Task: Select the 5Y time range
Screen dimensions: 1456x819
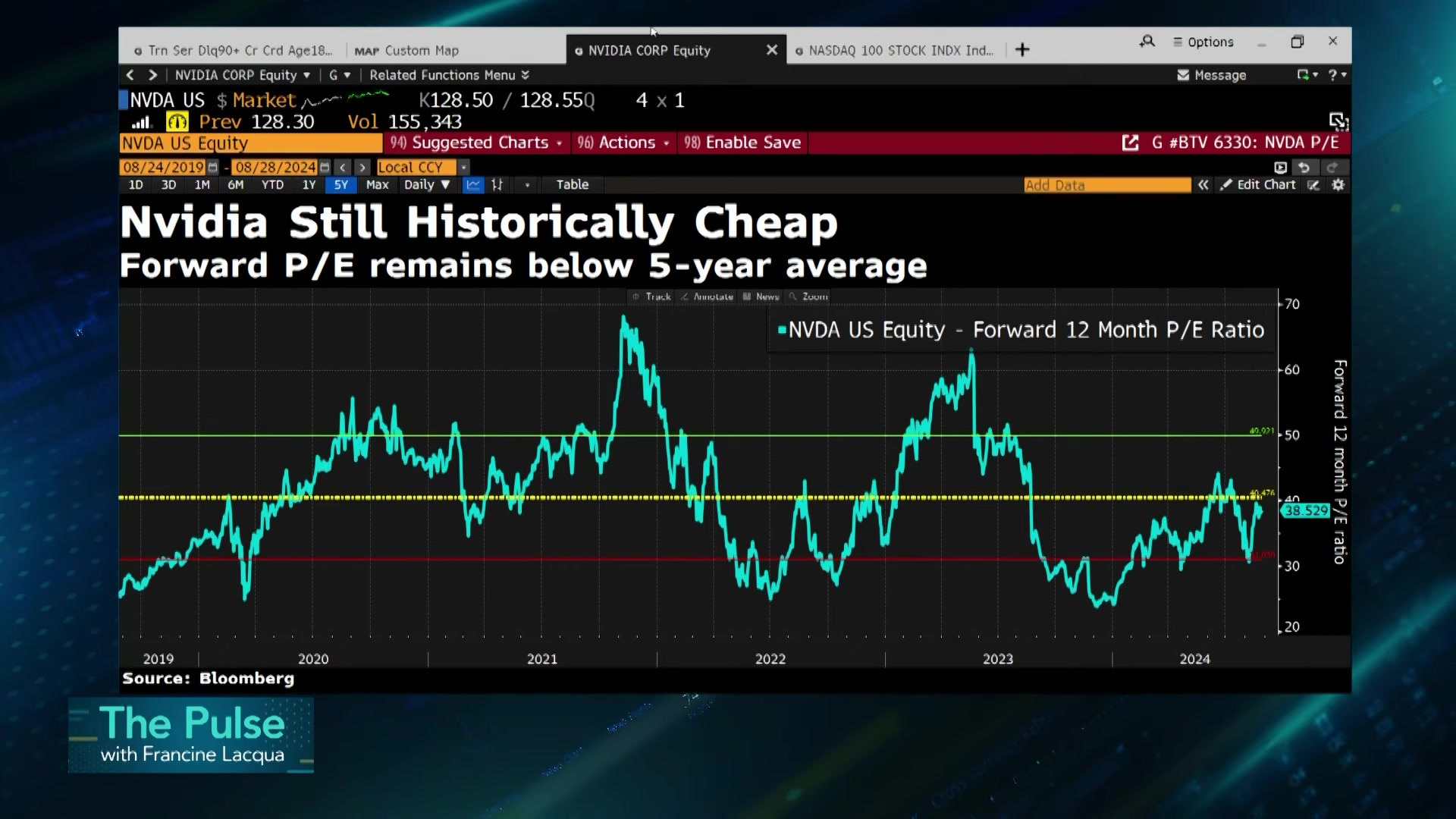Action: [x=341, y=185]
